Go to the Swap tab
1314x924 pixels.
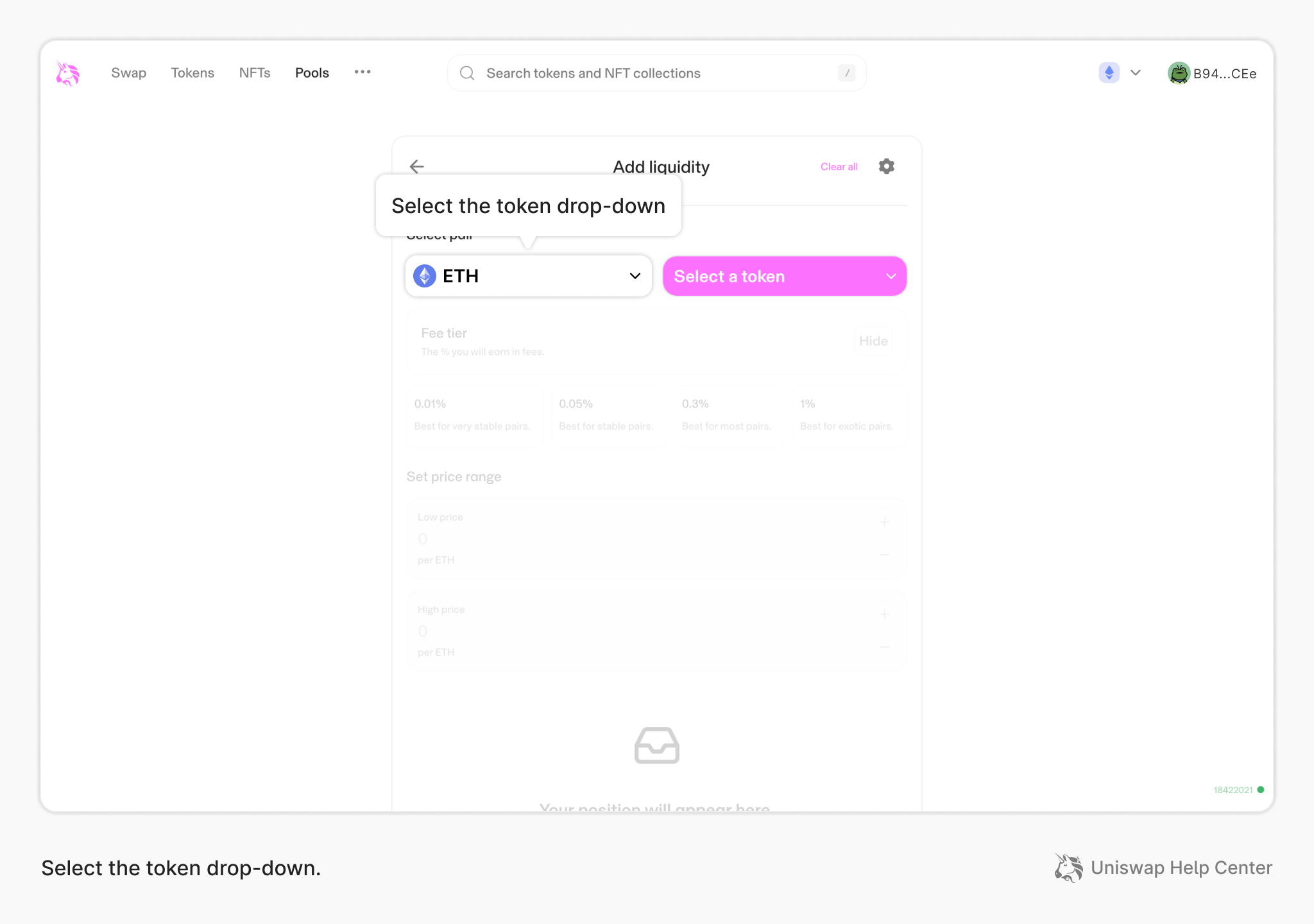pyautogui.click(x=128, y=73)
